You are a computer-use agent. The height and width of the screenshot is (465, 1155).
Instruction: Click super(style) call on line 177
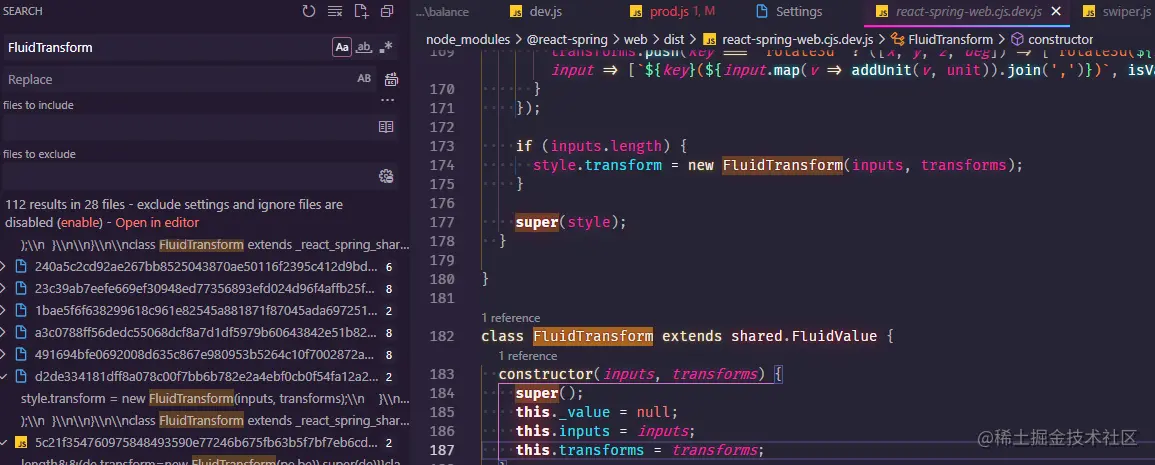[569, 222]
